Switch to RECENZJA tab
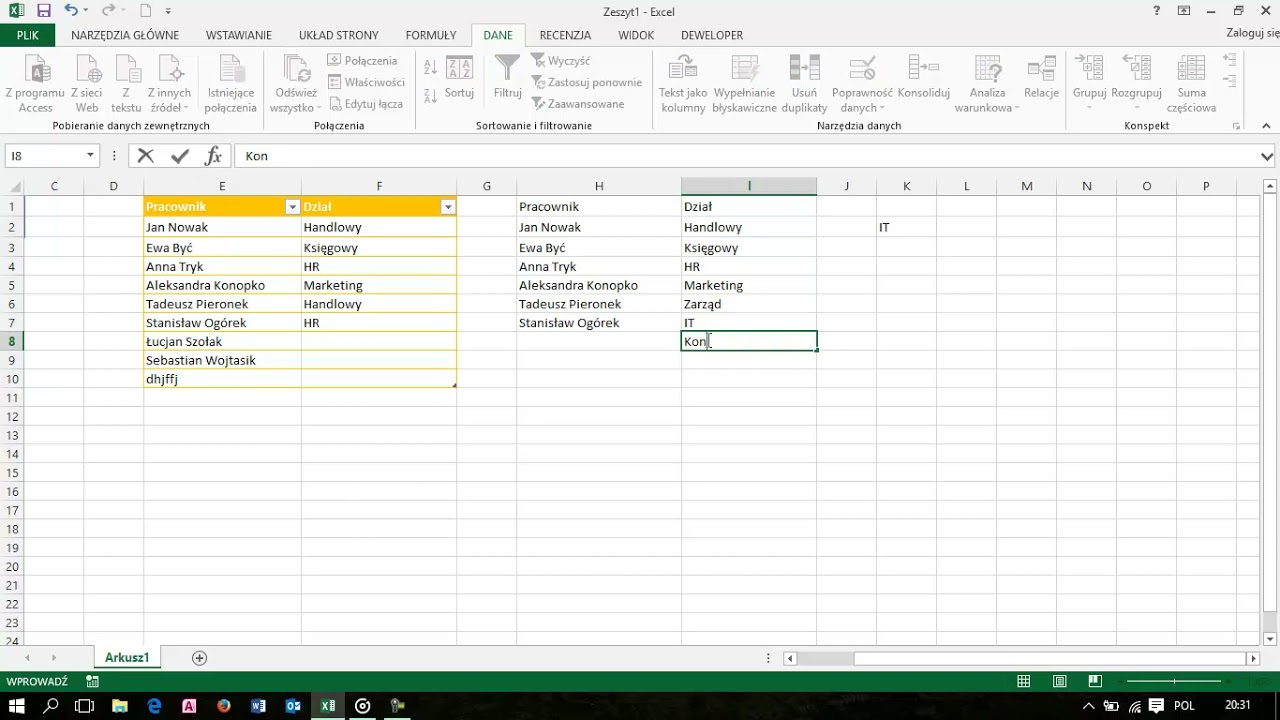1280x720 pixels. pos(565,35)
